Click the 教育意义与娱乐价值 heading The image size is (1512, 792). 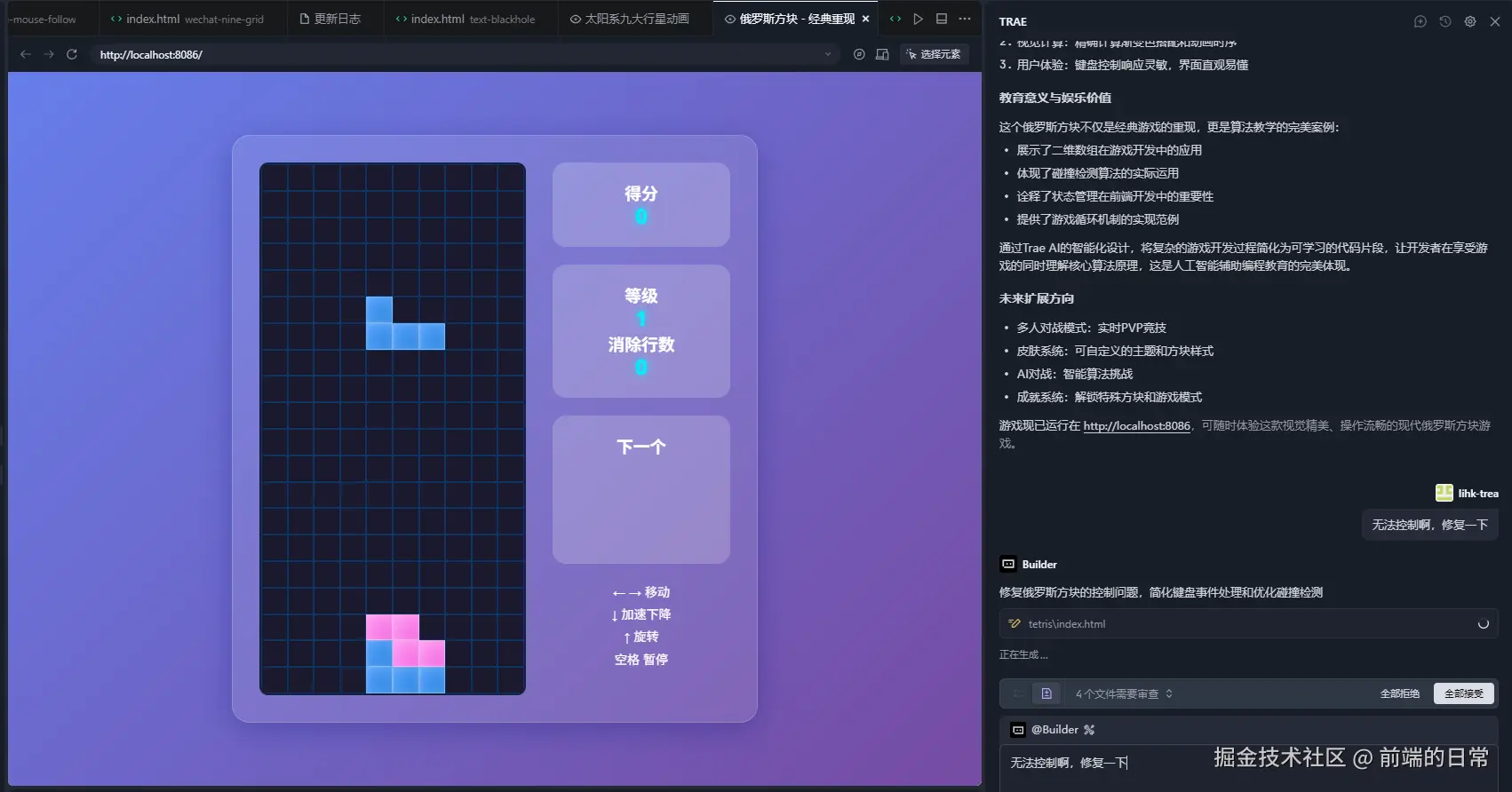(x=1054, y=98)
